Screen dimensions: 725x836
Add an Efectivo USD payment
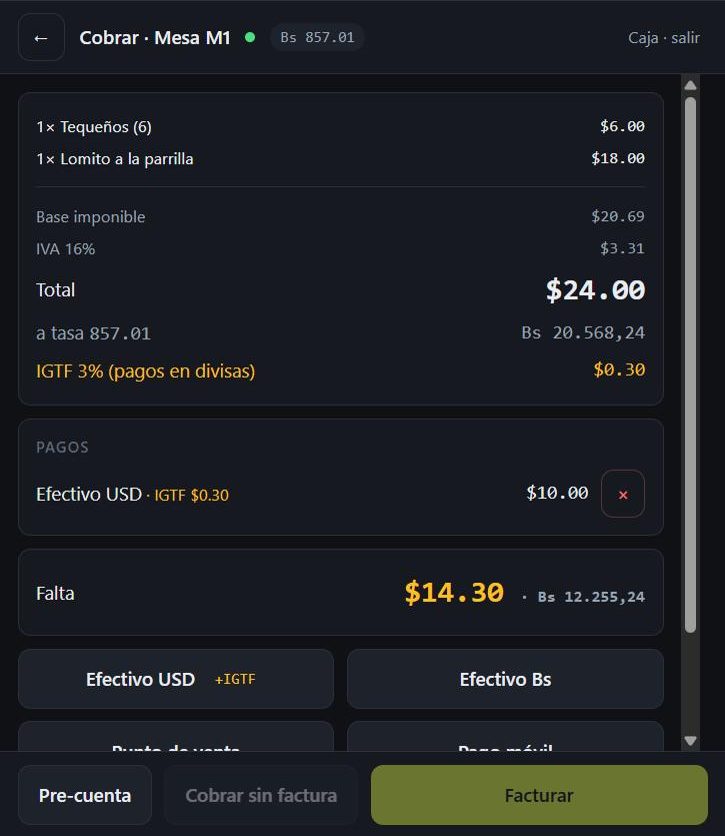coord(176,679)
